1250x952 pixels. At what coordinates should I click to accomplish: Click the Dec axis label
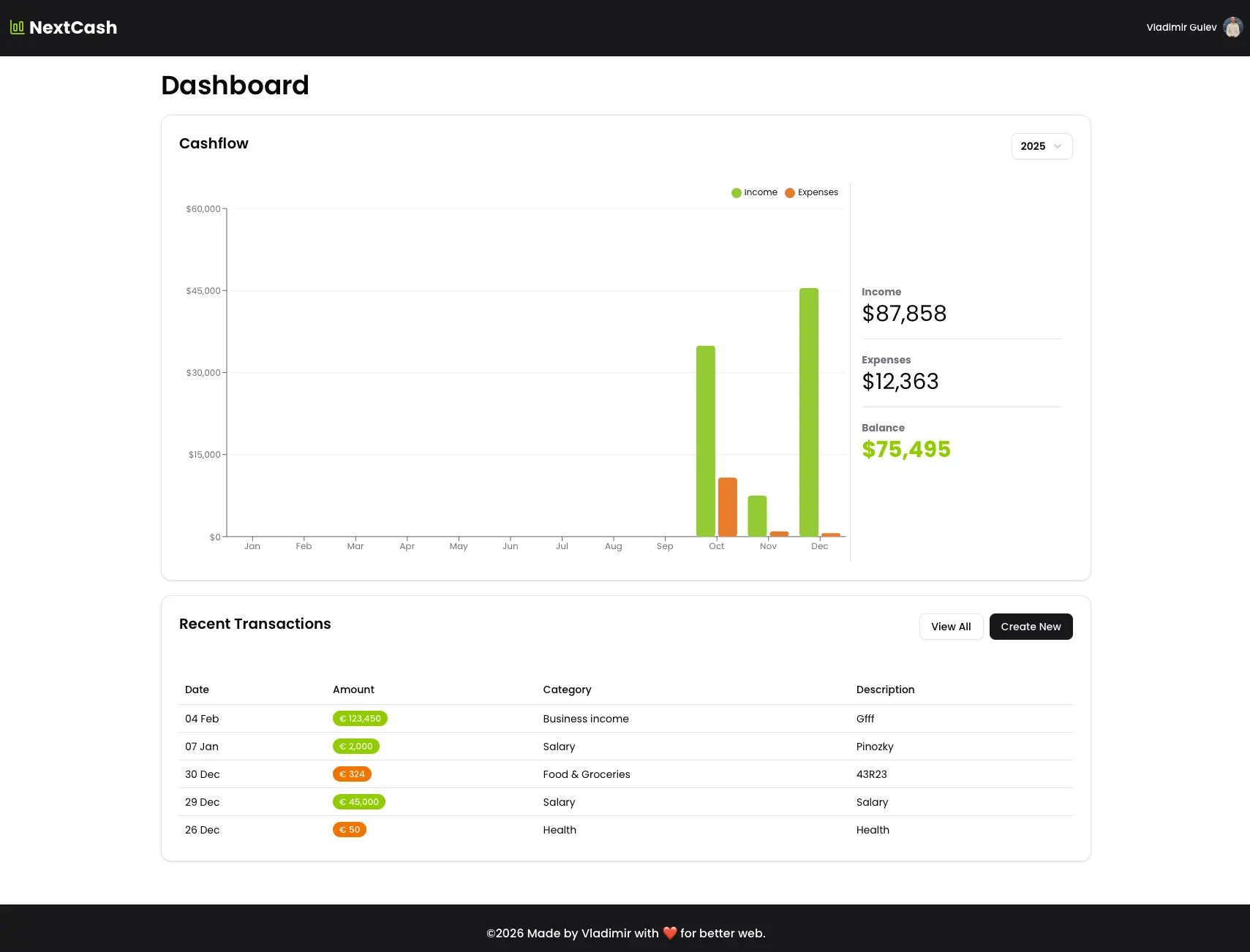(819, 546)
